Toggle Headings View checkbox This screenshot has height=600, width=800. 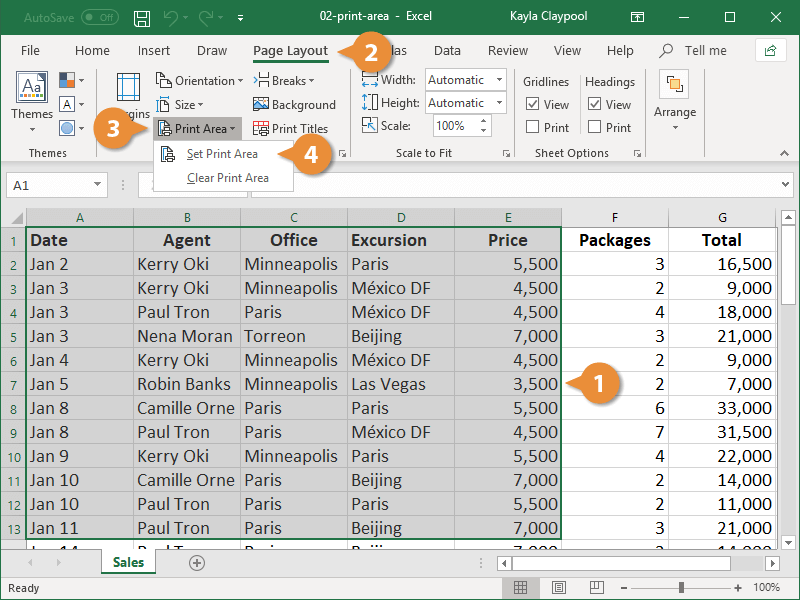[x=594, y=104]
